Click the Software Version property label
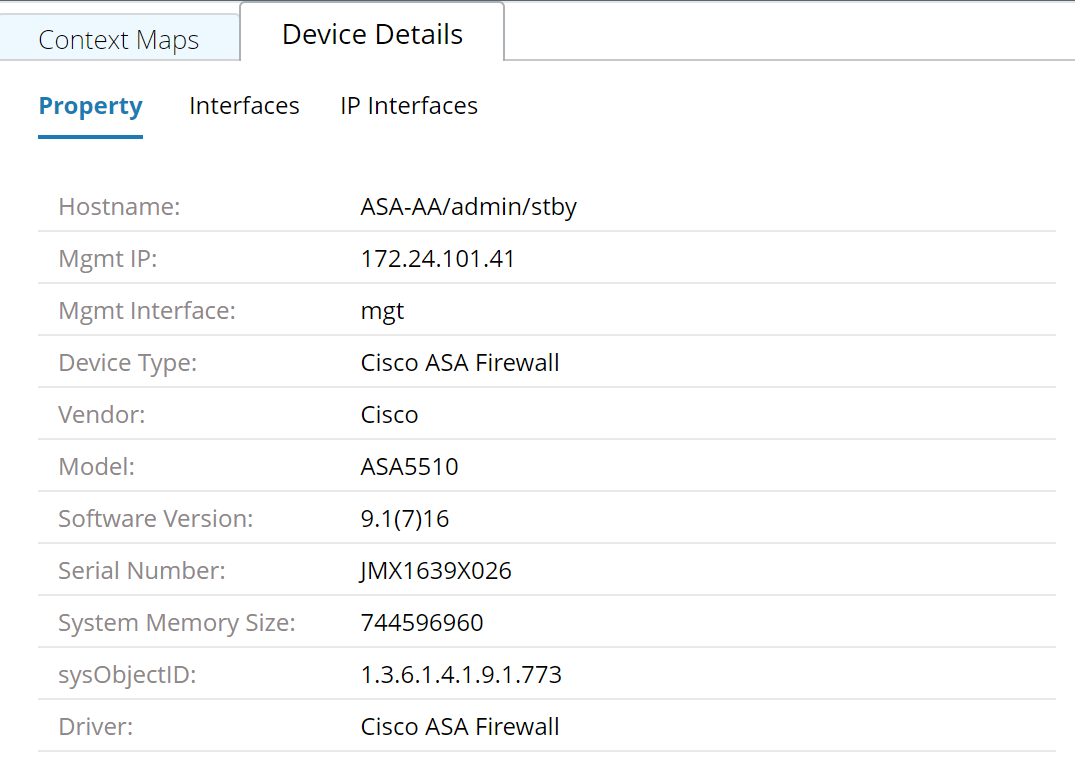 (155, 518)
